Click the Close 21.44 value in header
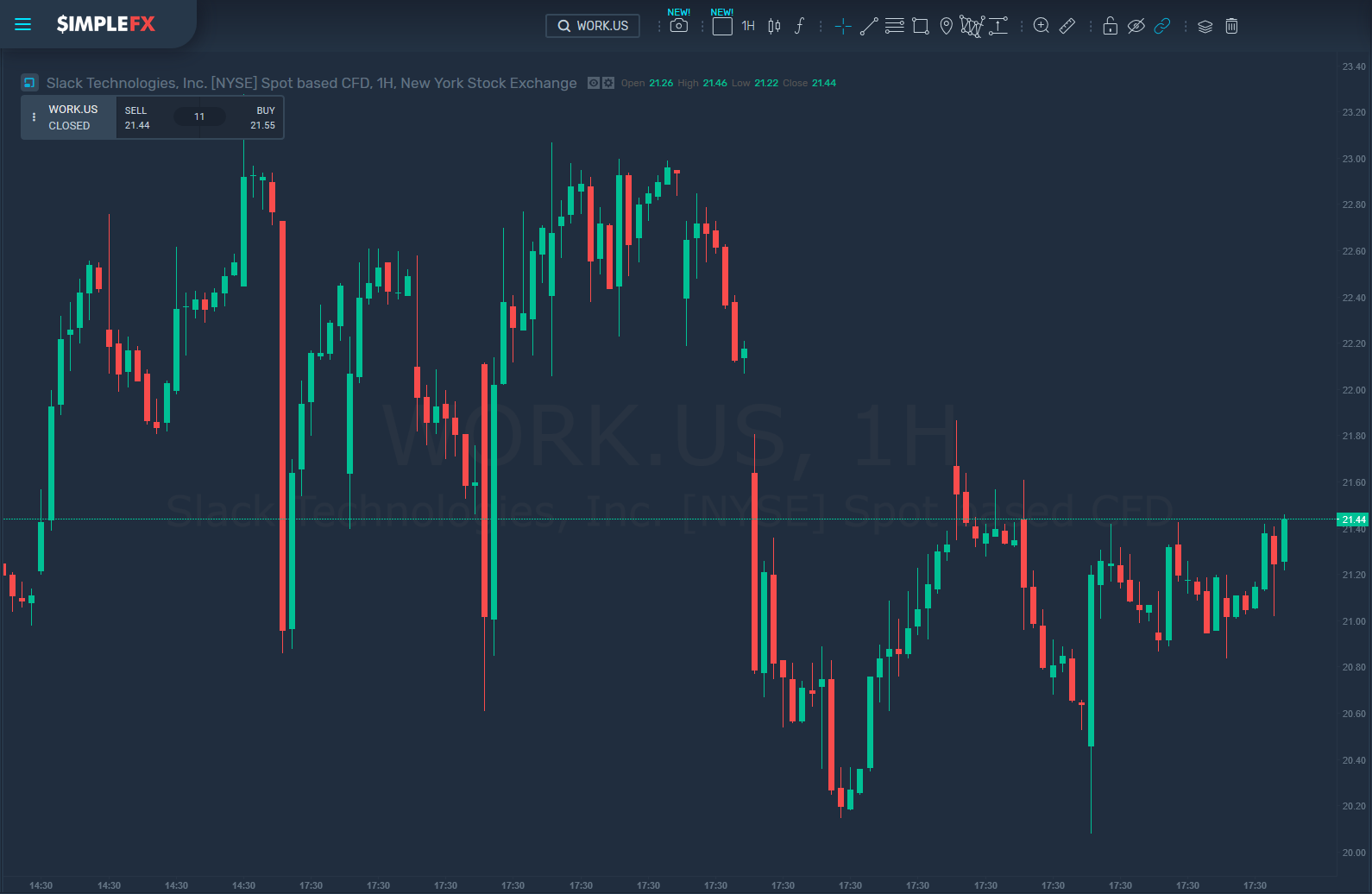 pos(824,83)
